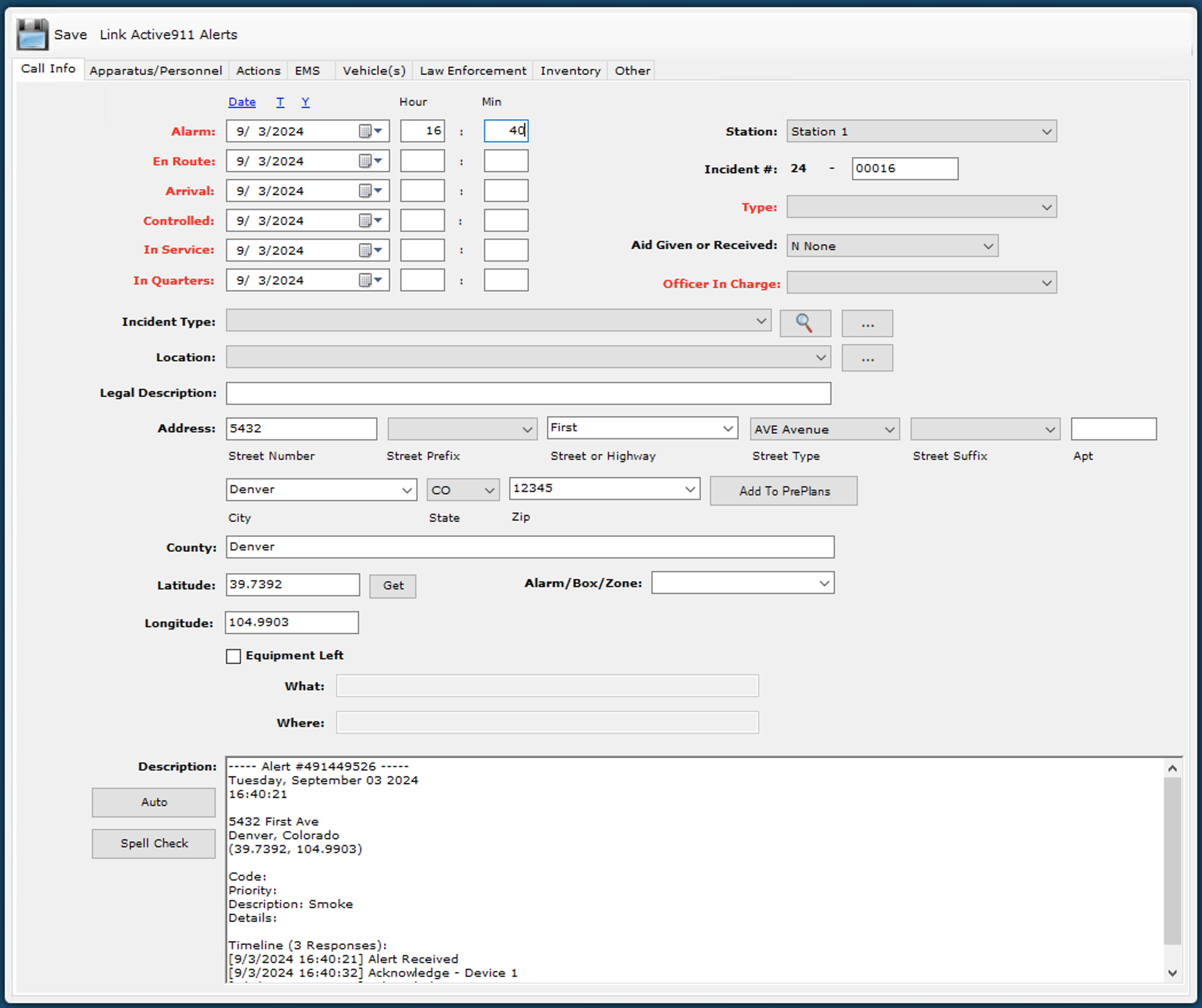Click the magnifier search icon for Incident Type
1202x1008 pixels.
click(805, 324)
